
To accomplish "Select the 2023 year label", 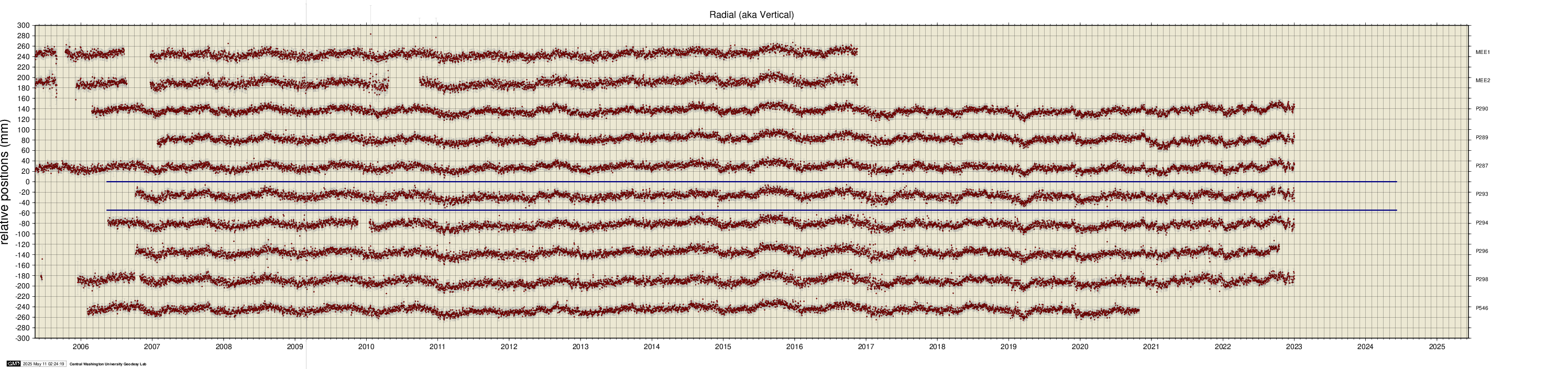I will (x=1293, y=347).
